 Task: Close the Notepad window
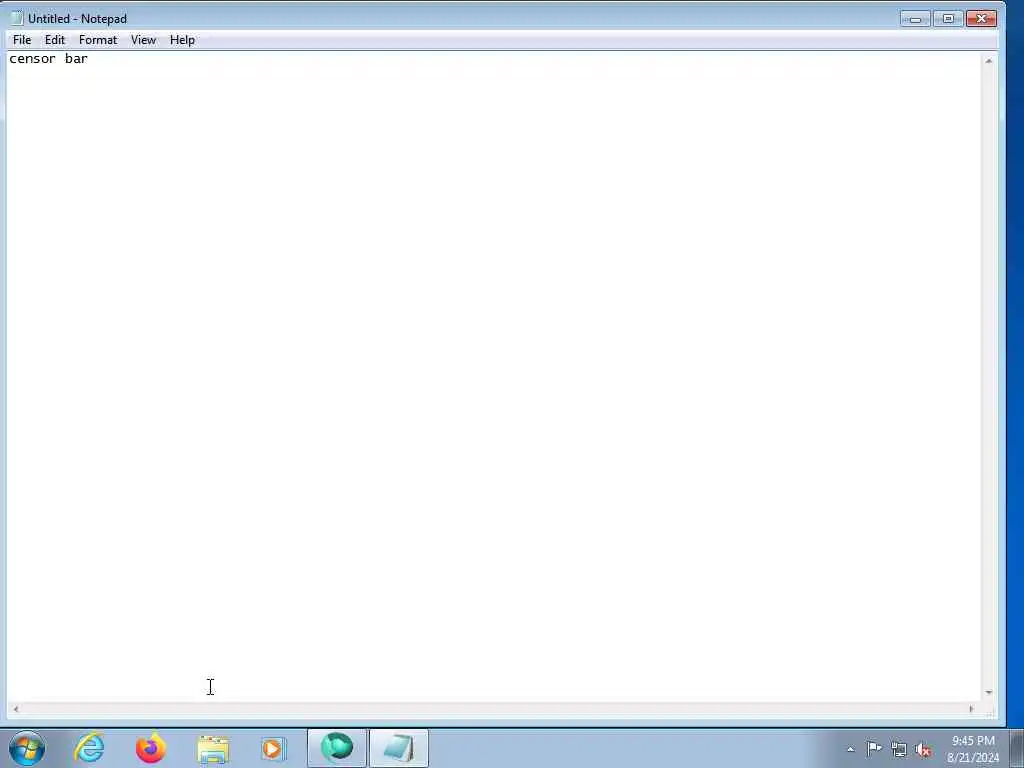981,19
